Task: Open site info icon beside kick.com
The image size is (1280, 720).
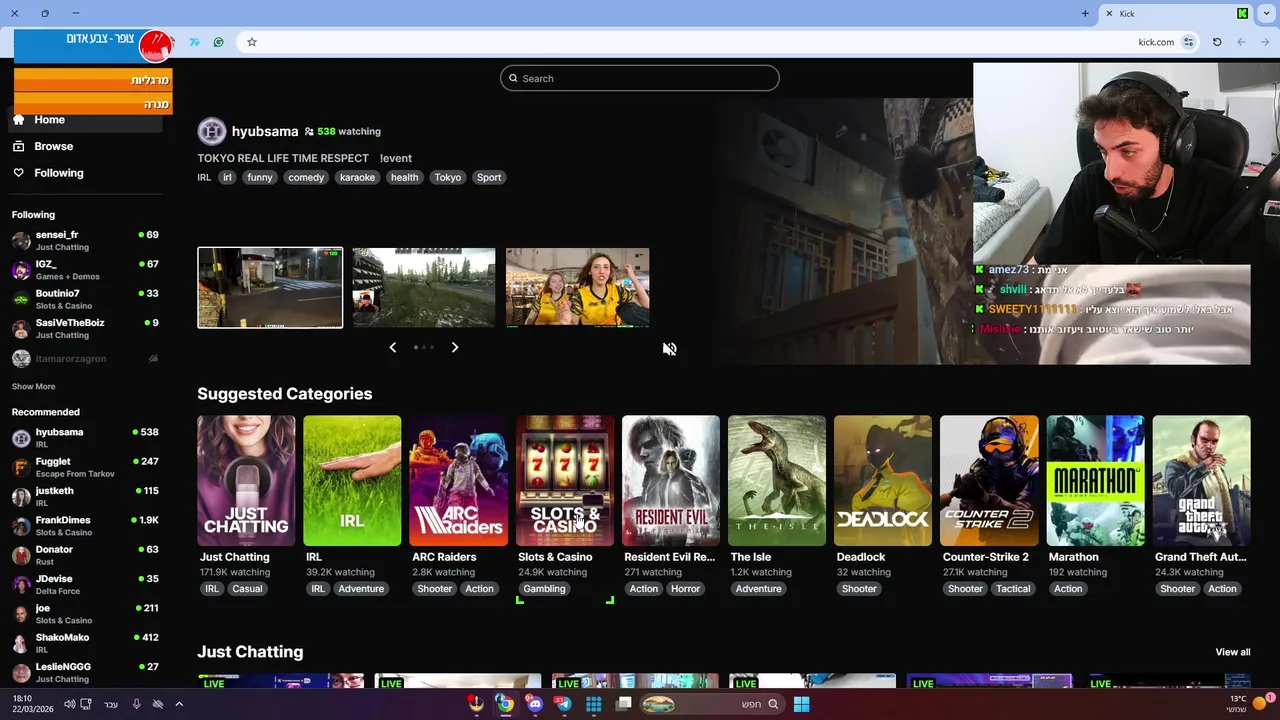Action: [1188, 42]
